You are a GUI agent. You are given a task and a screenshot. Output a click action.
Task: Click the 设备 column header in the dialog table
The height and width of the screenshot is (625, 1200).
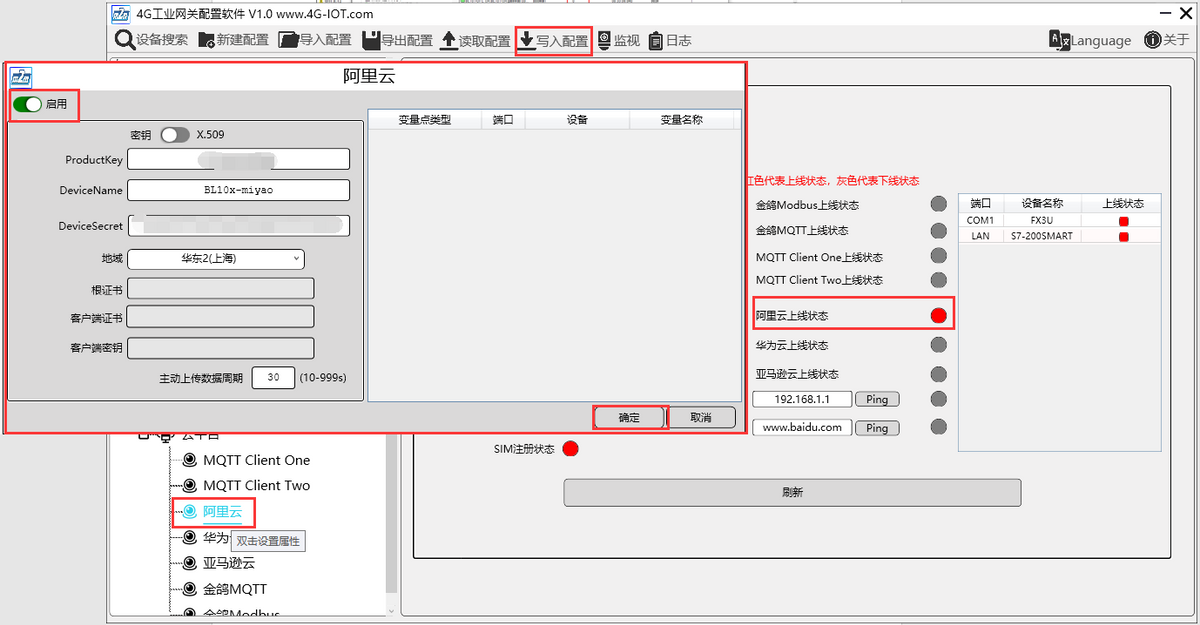(577, 120)
